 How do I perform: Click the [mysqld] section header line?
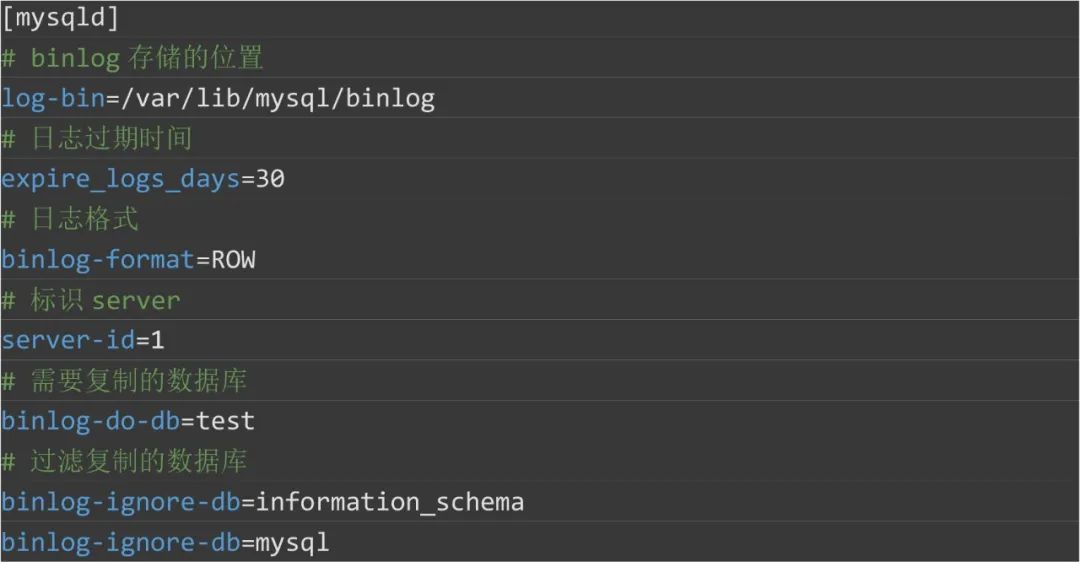pos(60,18)
